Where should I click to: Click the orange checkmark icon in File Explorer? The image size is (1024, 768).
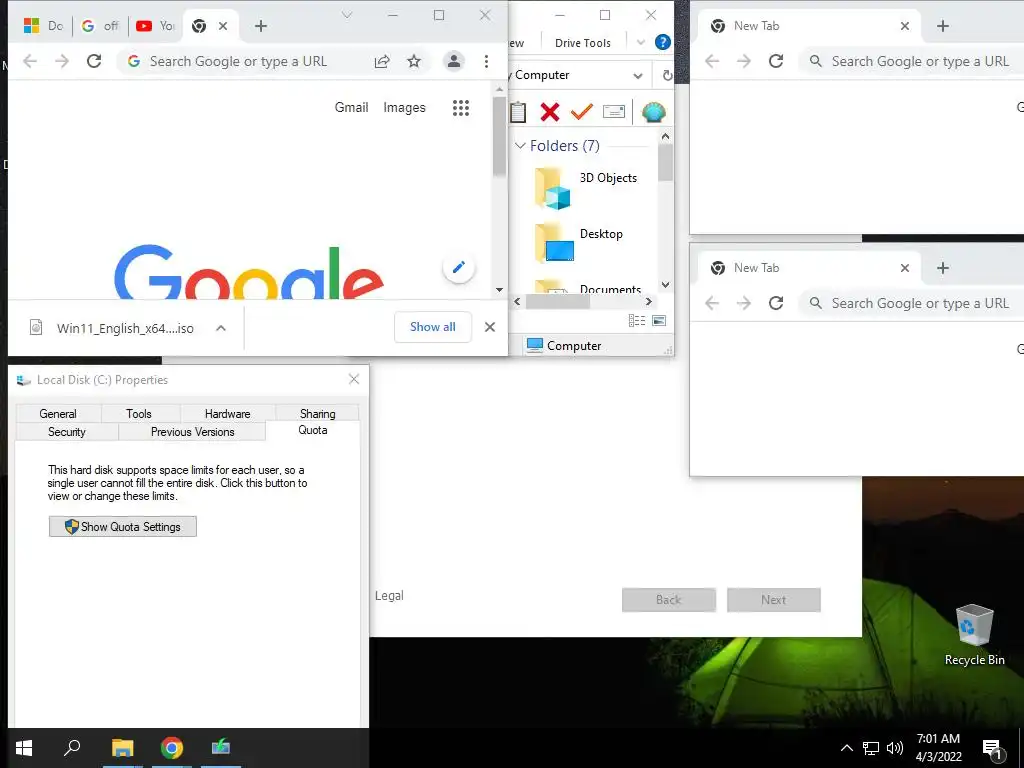(x=581, y=112)
